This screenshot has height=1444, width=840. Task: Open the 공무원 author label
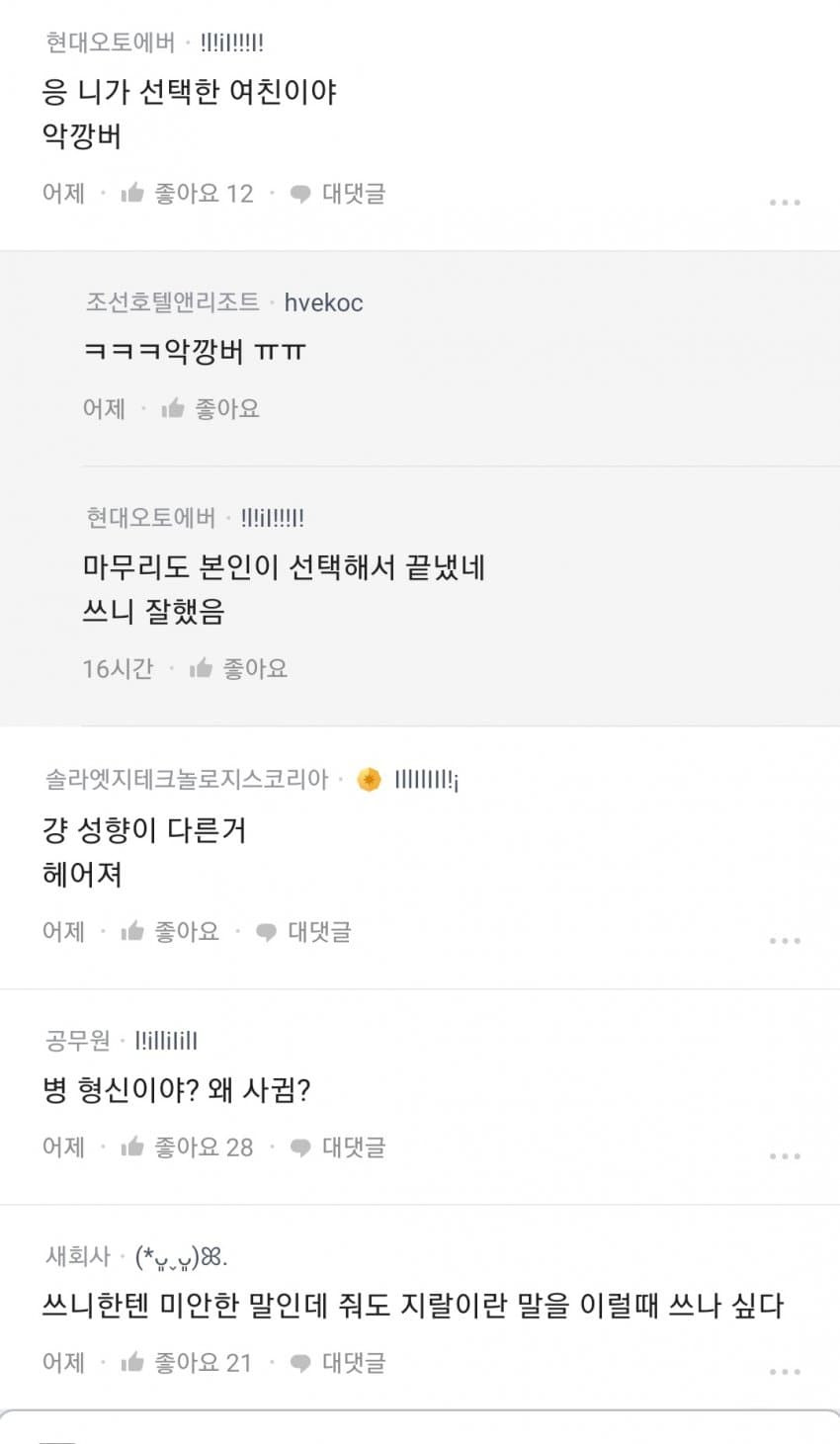click(x=77, y=1040)
